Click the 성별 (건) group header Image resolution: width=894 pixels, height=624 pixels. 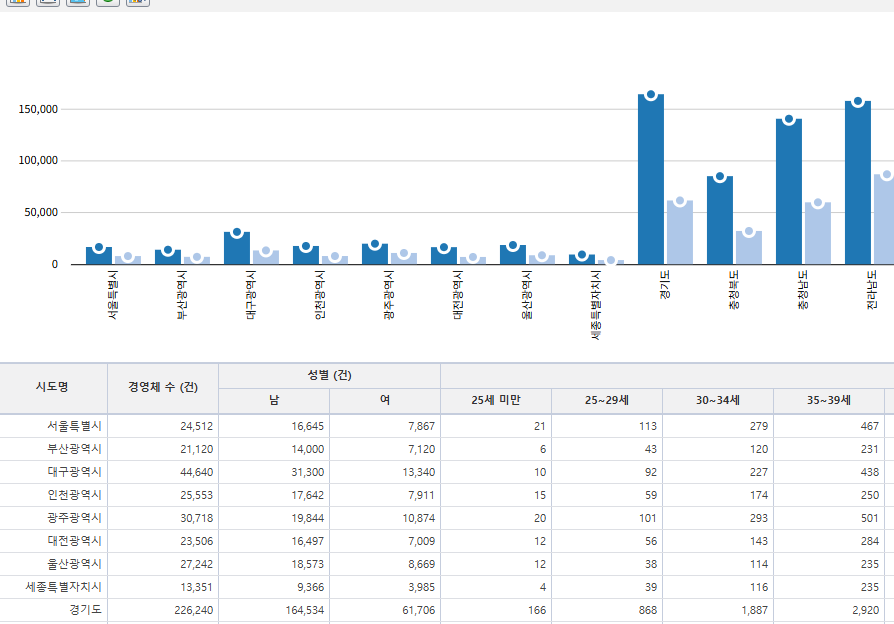pos(330,375)
